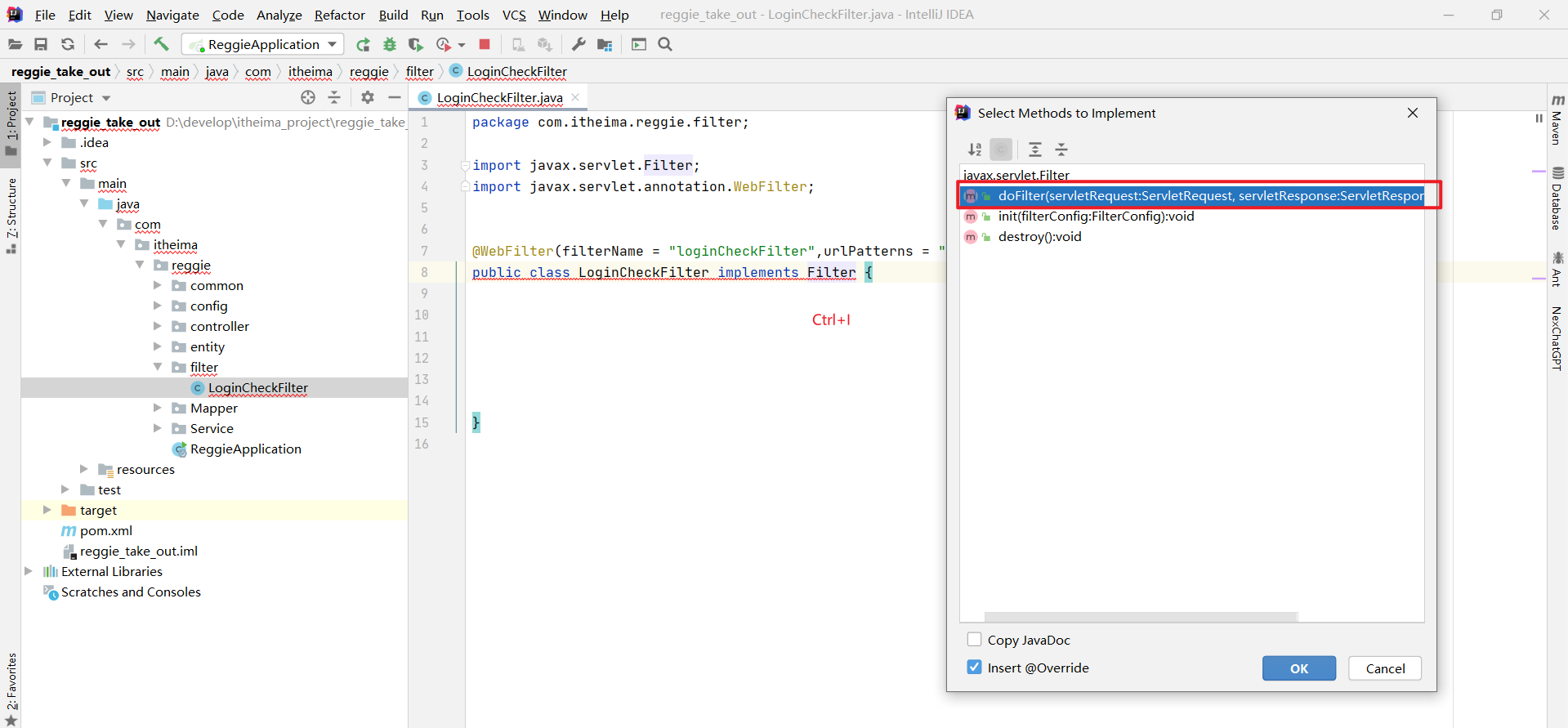This screenshot has width=1568, height=728.
Task: Close the Select Methods to Implement dialog
Action: [1413, 113]
